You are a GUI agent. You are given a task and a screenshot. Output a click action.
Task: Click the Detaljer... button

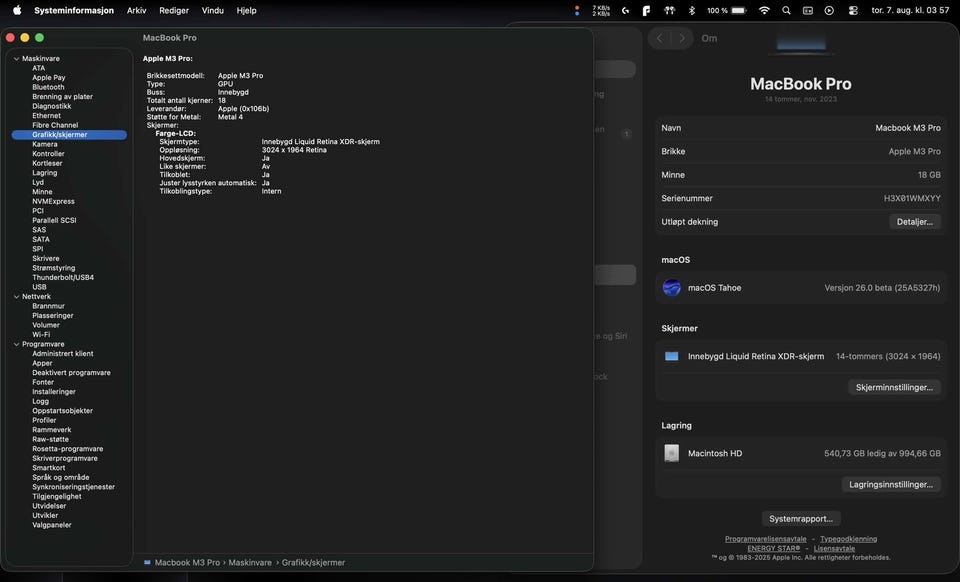[915, 222]
